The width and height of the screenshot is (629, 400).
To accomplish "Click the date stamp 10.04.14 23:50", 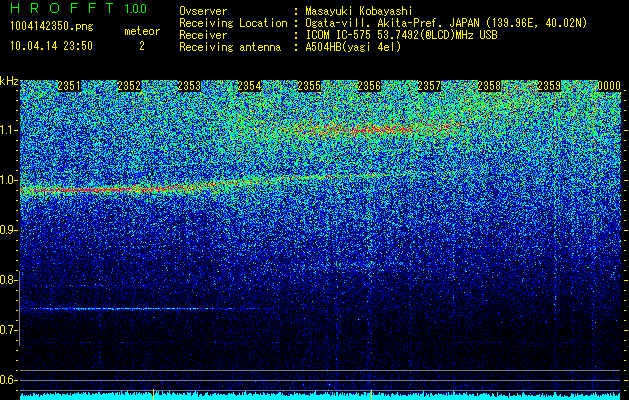I will coord(51,46).
